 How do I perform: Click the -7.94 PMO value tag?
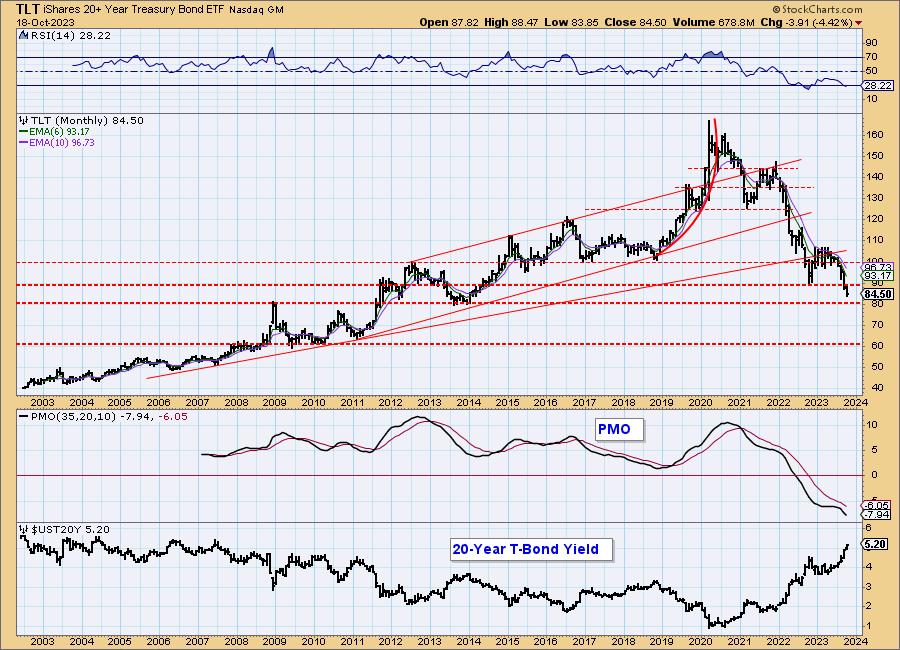tap(878, 514)
